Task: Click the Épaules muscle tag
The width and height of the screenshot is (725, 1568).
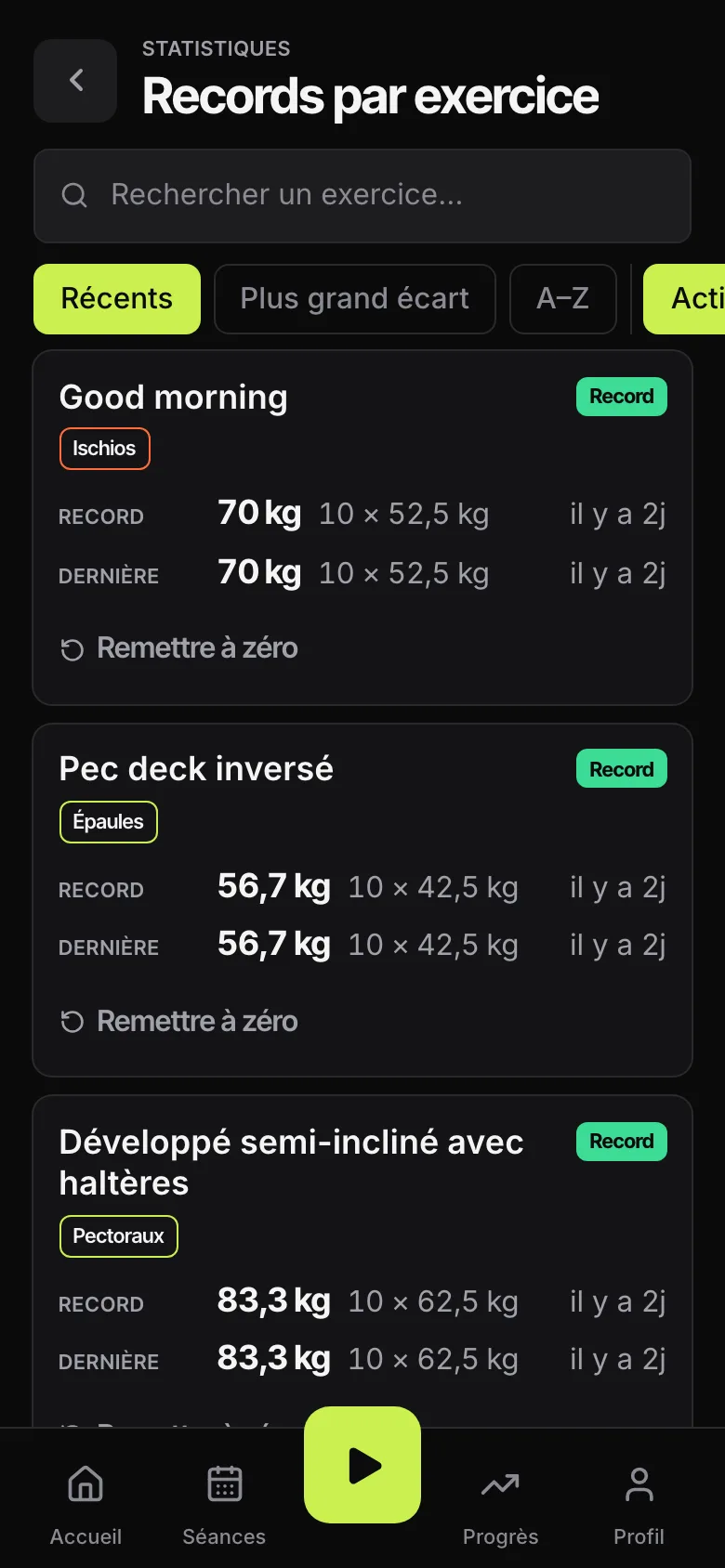Action: coord(109,822)
